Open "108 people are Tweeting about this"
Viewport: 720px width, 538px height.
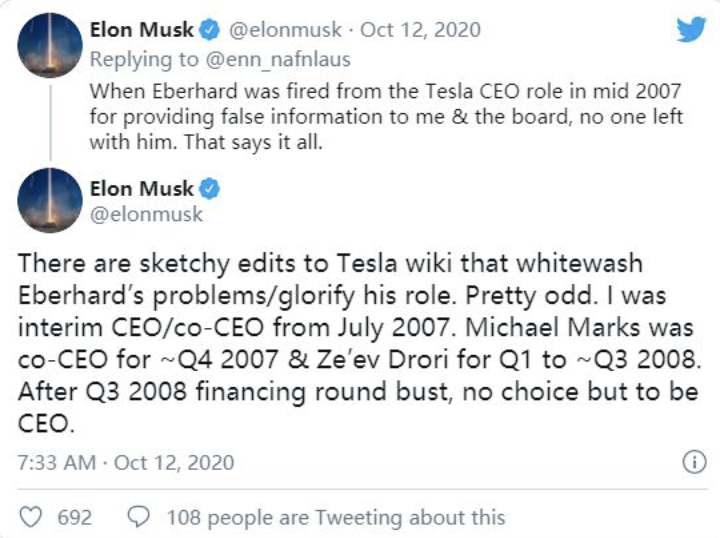pyautogui.click(x=335, y=517)
